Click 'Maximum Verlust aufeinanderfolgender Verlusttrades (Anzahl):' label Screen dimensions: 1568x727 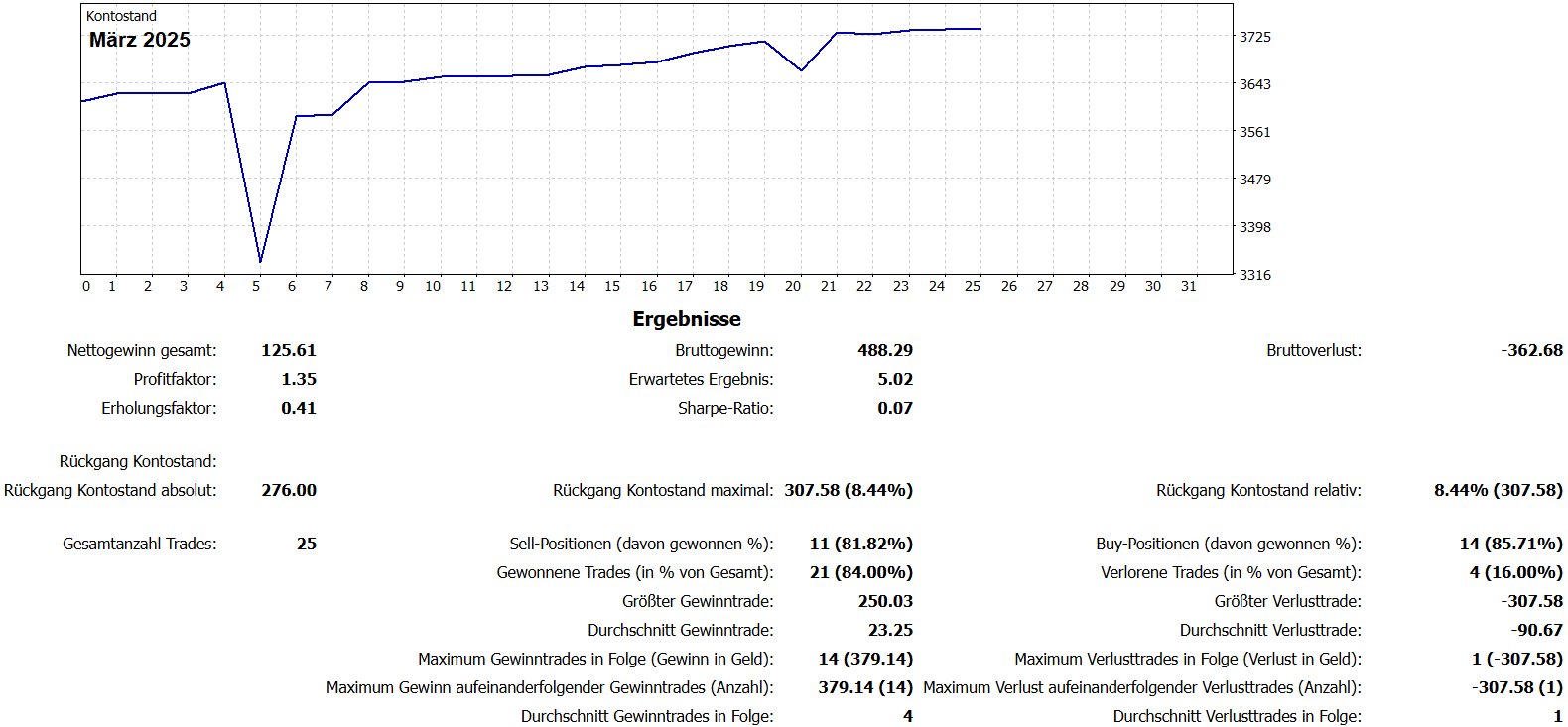click(x=1142, y=687)
